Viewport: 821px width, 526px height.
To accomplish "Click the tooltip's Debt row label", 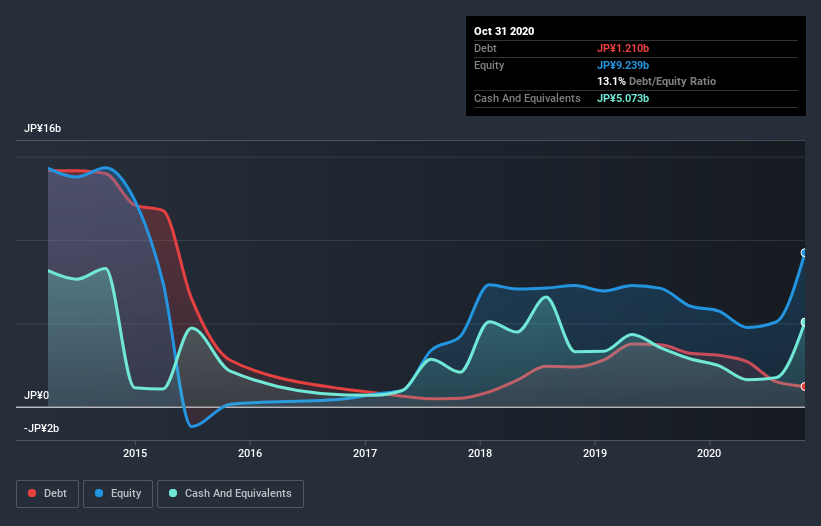I will (485, 48).
